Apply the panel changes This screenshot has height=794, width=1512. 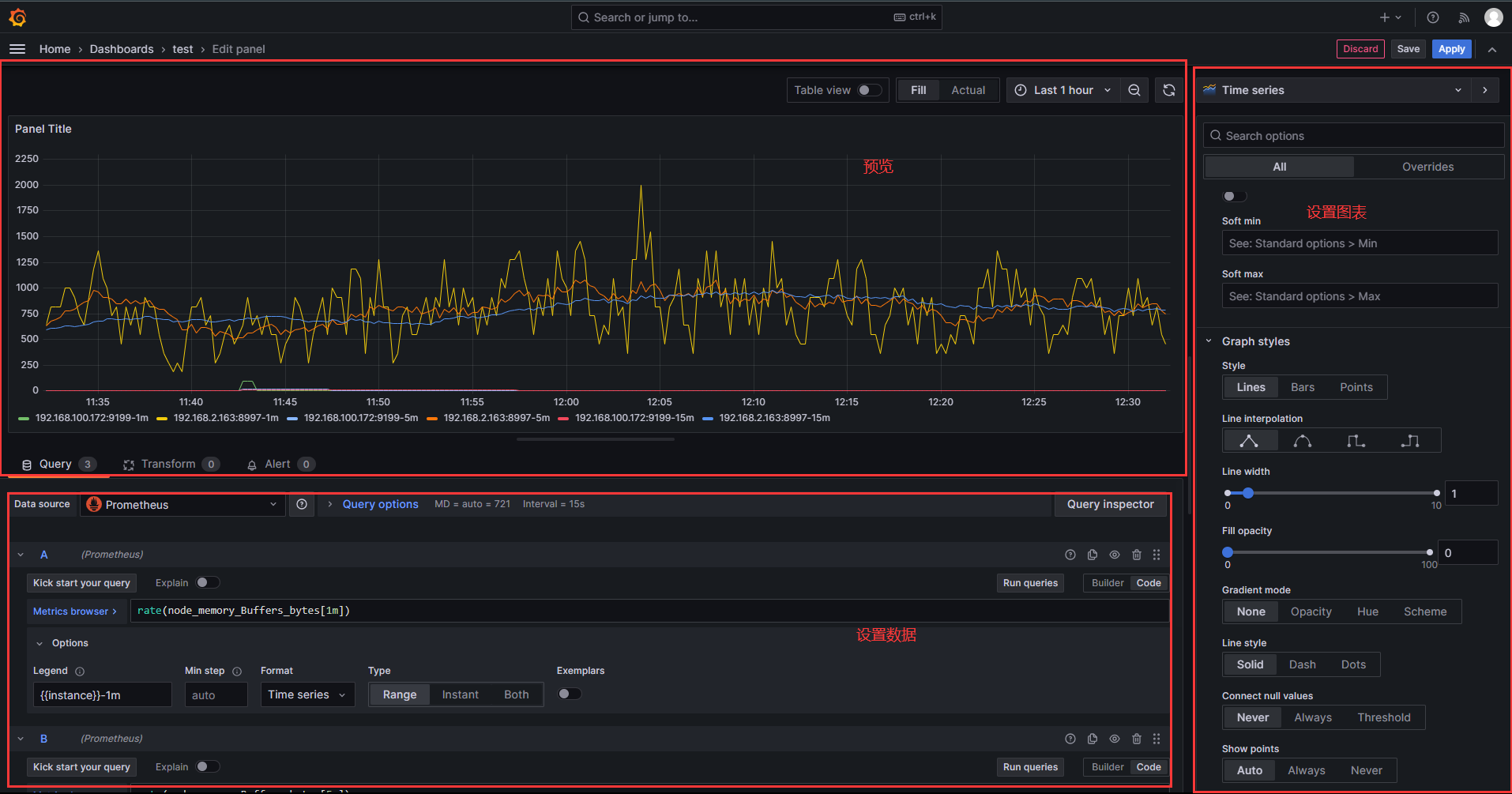pyautogui.click(x=1452, y=49)
